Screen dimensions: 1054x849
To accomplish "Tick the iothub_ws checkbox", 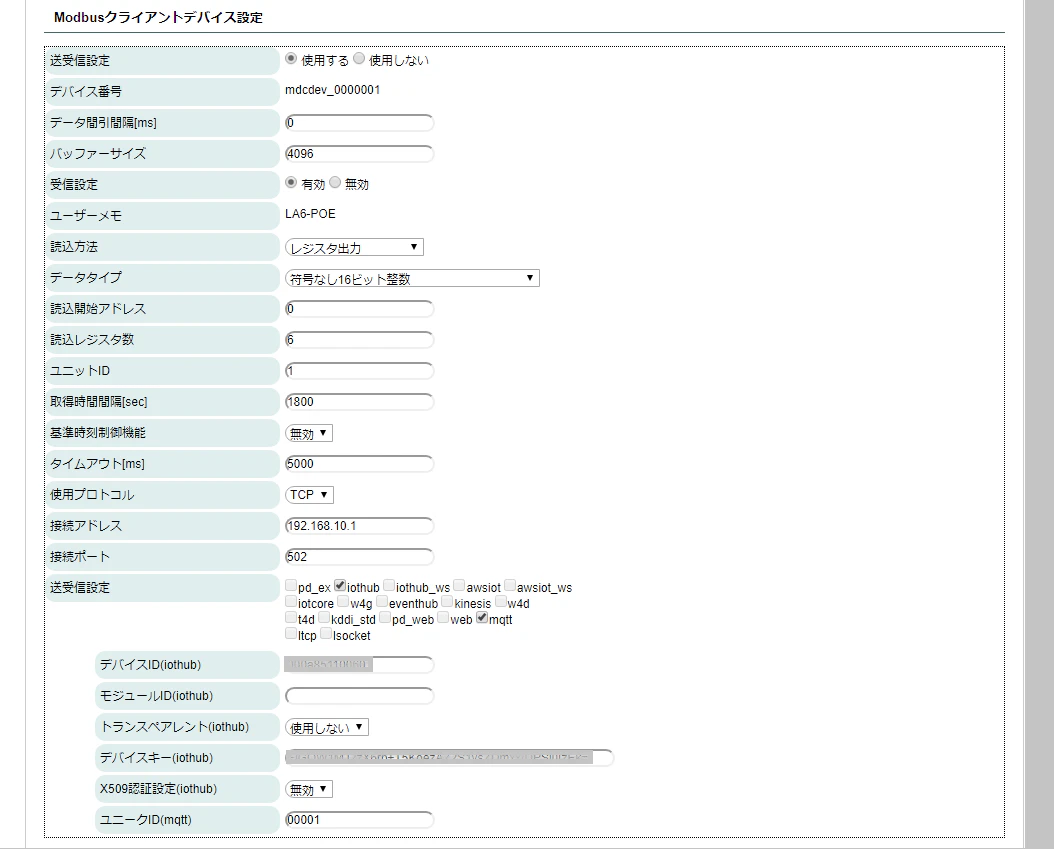I will [x=389, y=585].
